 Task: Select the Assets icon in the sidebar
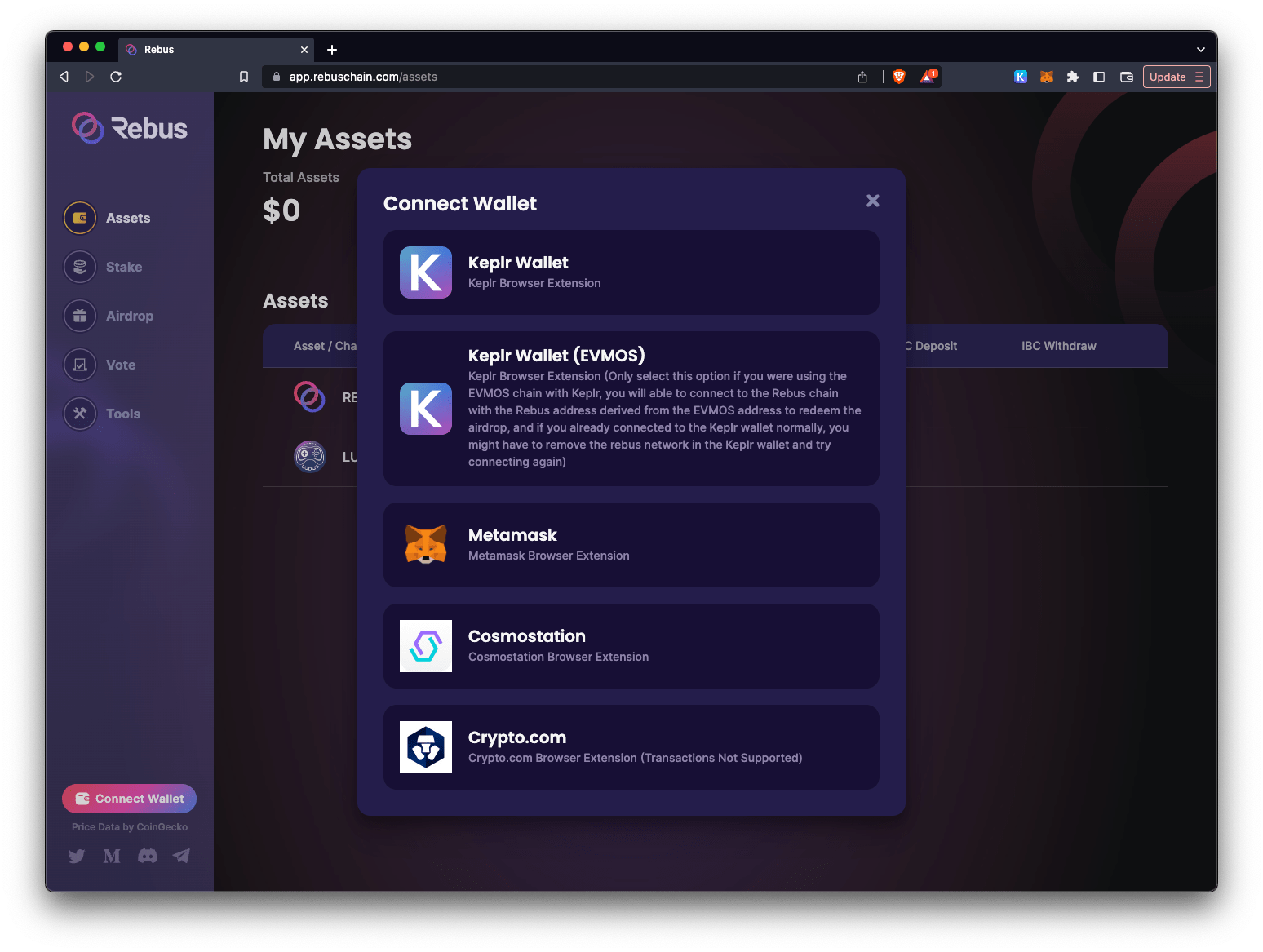coord(79,218)
